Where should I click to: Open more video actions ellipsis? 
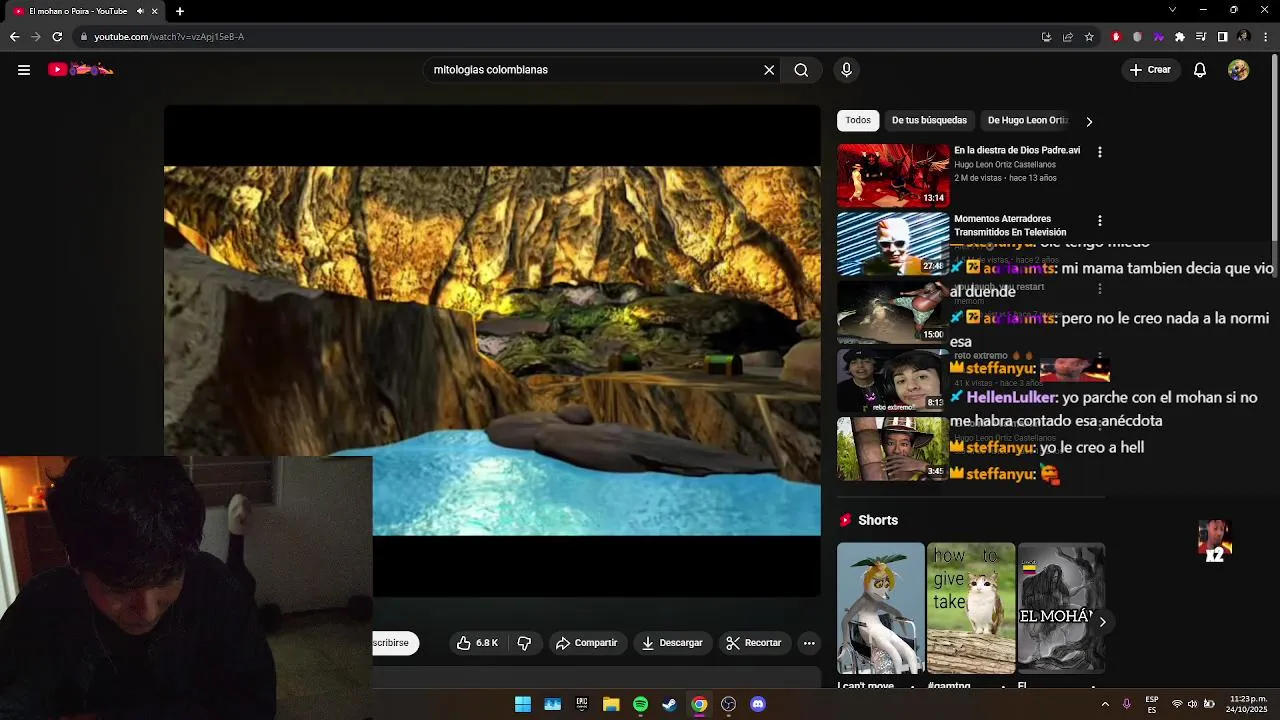pyautogui.click(x=809, y=643)
